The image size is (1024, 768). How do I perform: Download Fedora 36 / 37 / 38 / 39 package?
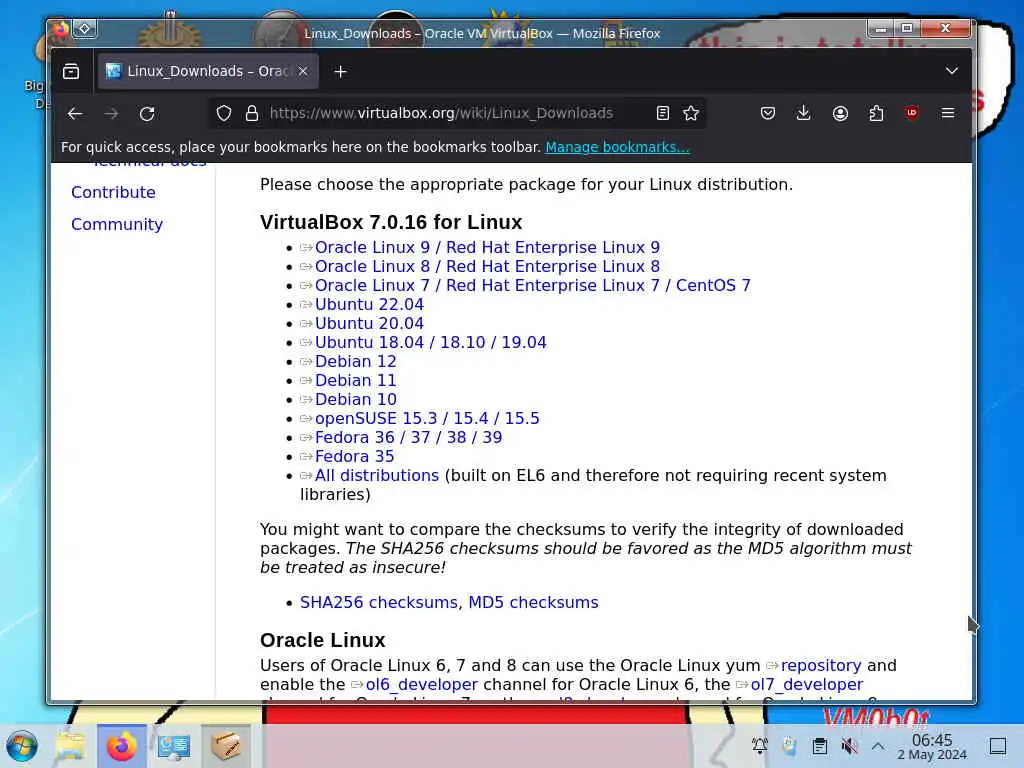point(409,438)
